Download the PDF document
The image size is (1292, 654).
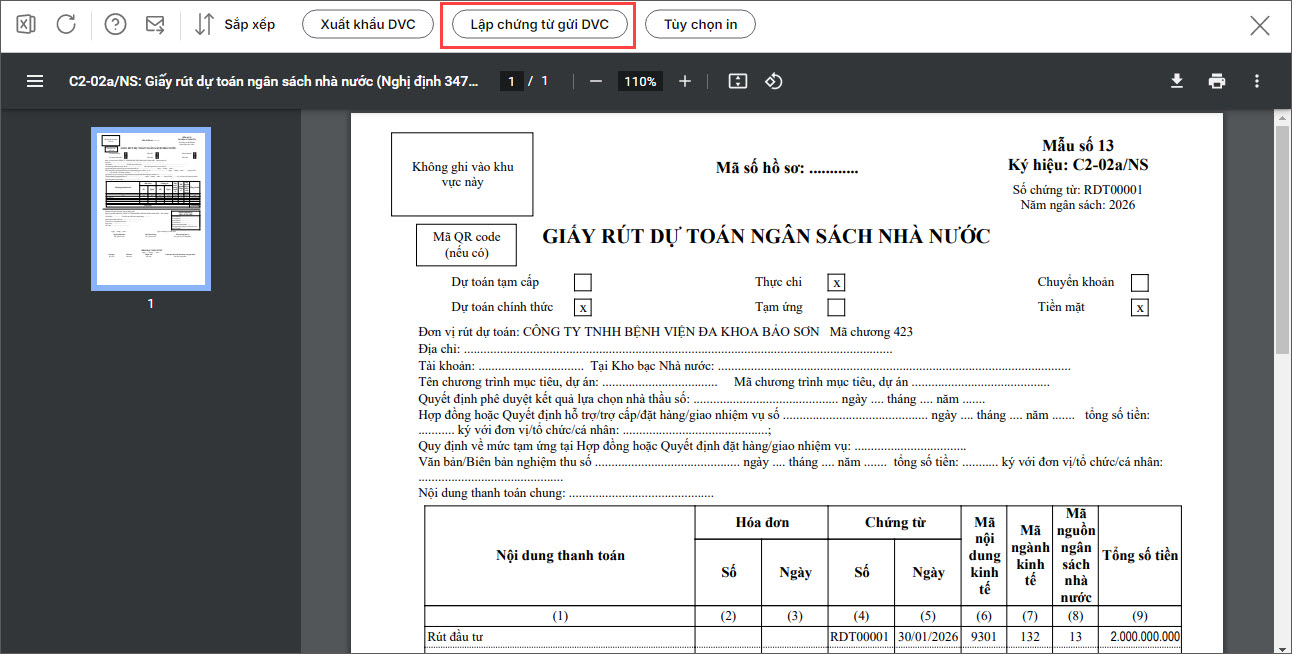pos(1177,81)
